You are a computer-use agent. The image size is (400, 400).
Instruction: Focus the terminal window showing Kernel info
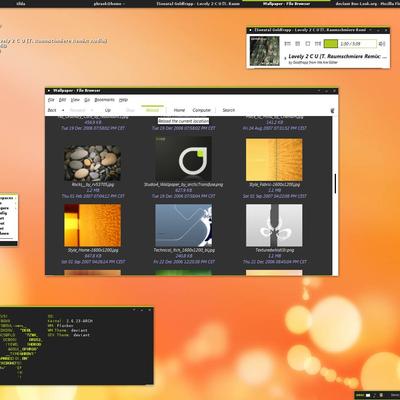point(76,346)
